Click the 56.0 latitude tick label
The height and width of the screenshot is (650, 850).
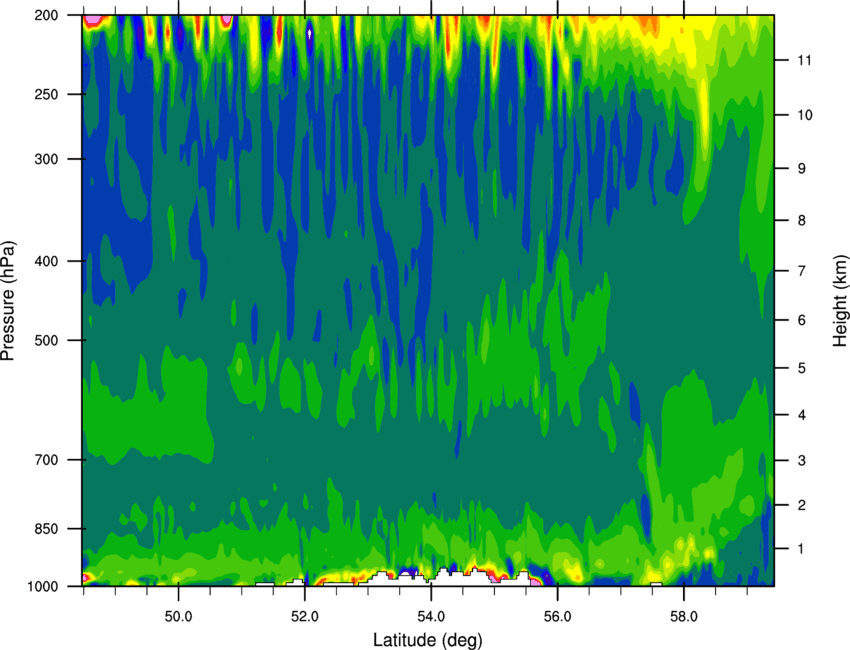tap(558, 617)
